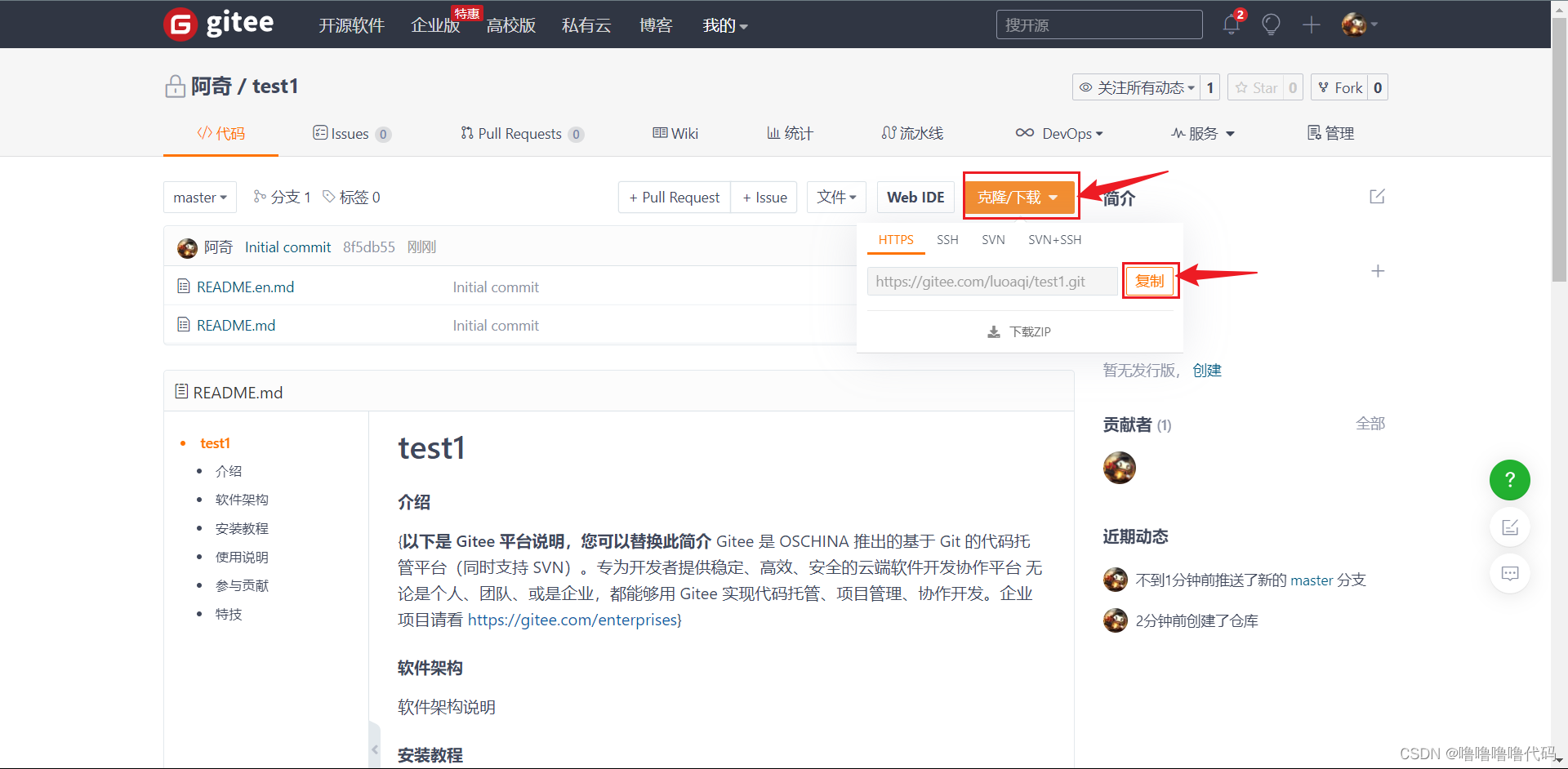Open the Web IDE button
The height and width of the screenshot is (769, 1568).
[915, 198]
